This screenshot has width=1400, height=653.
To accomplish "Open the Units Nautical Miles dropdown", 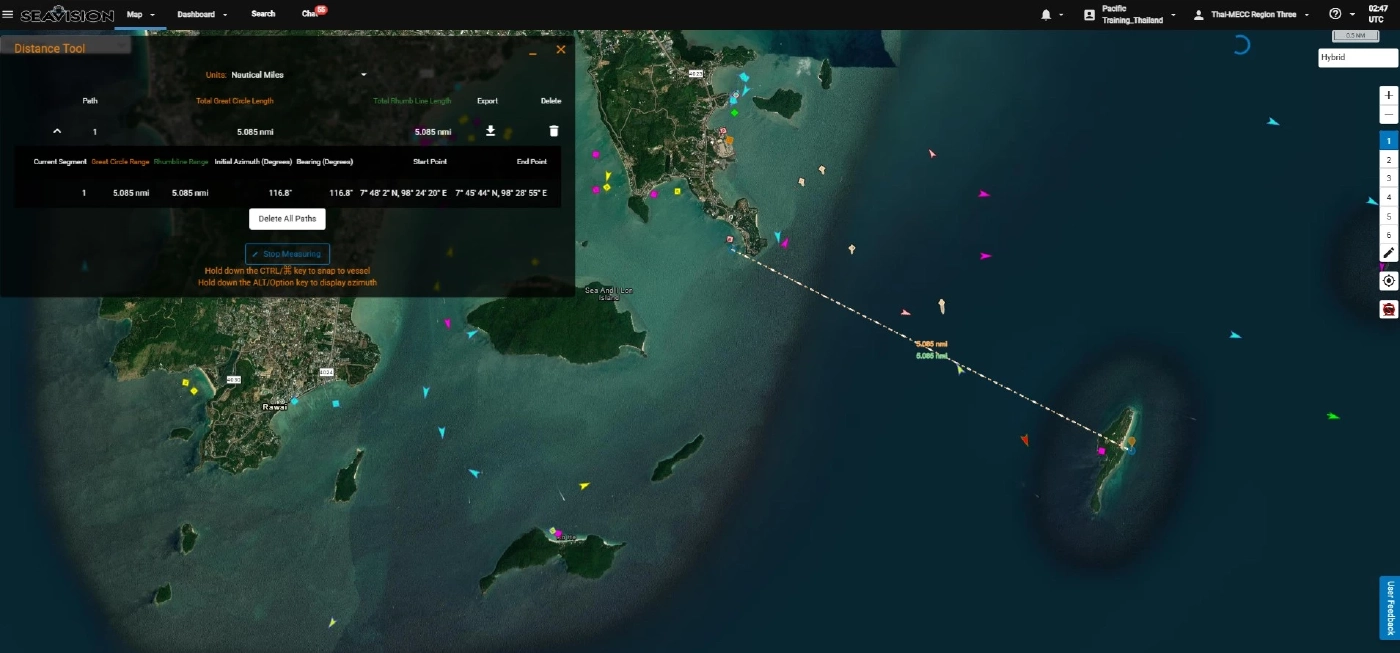I will (x=298, y=74).
